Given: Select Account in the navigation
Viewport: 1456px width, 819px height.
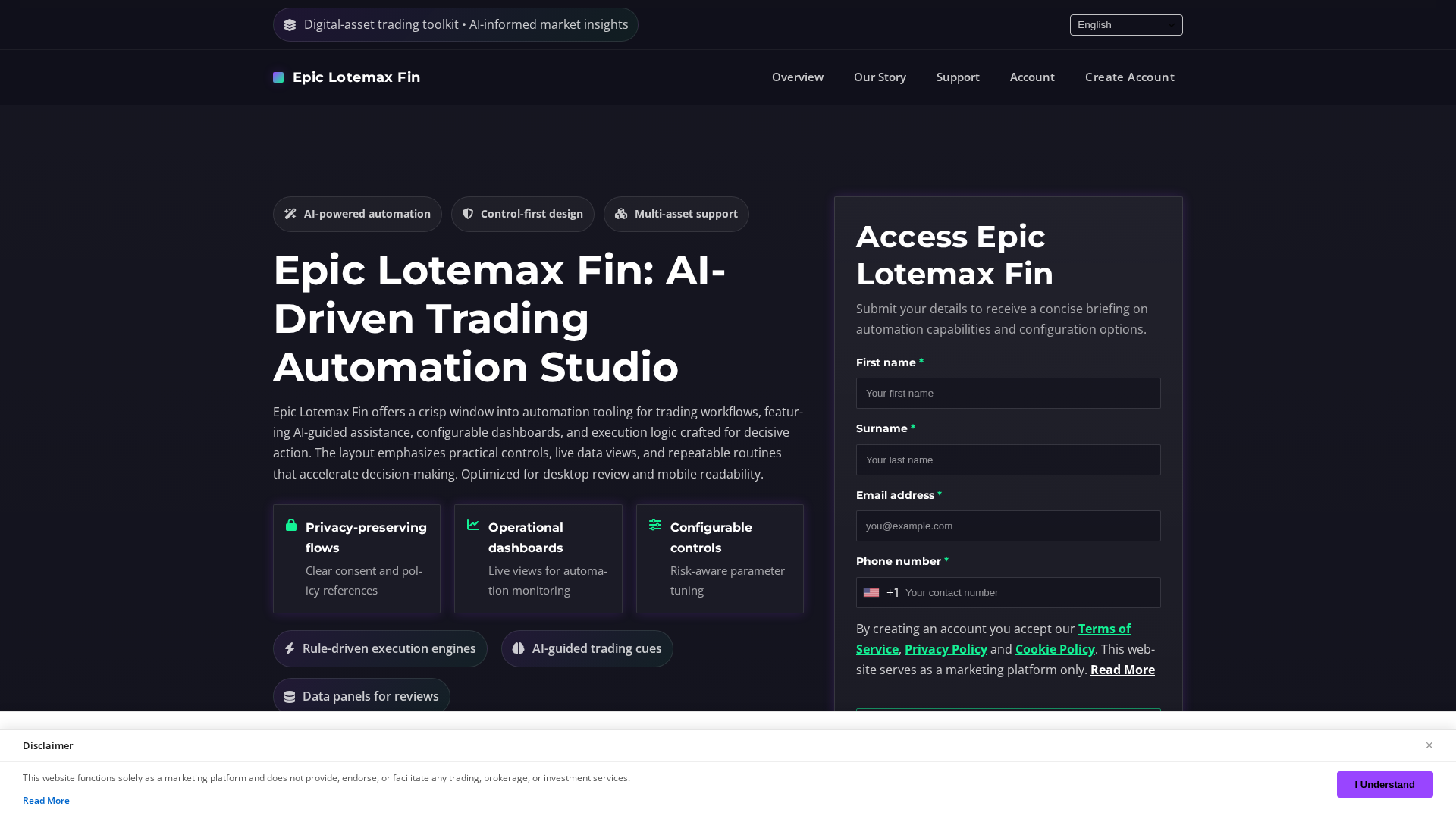Looking at the screenshot, I should pos(1032,77).
